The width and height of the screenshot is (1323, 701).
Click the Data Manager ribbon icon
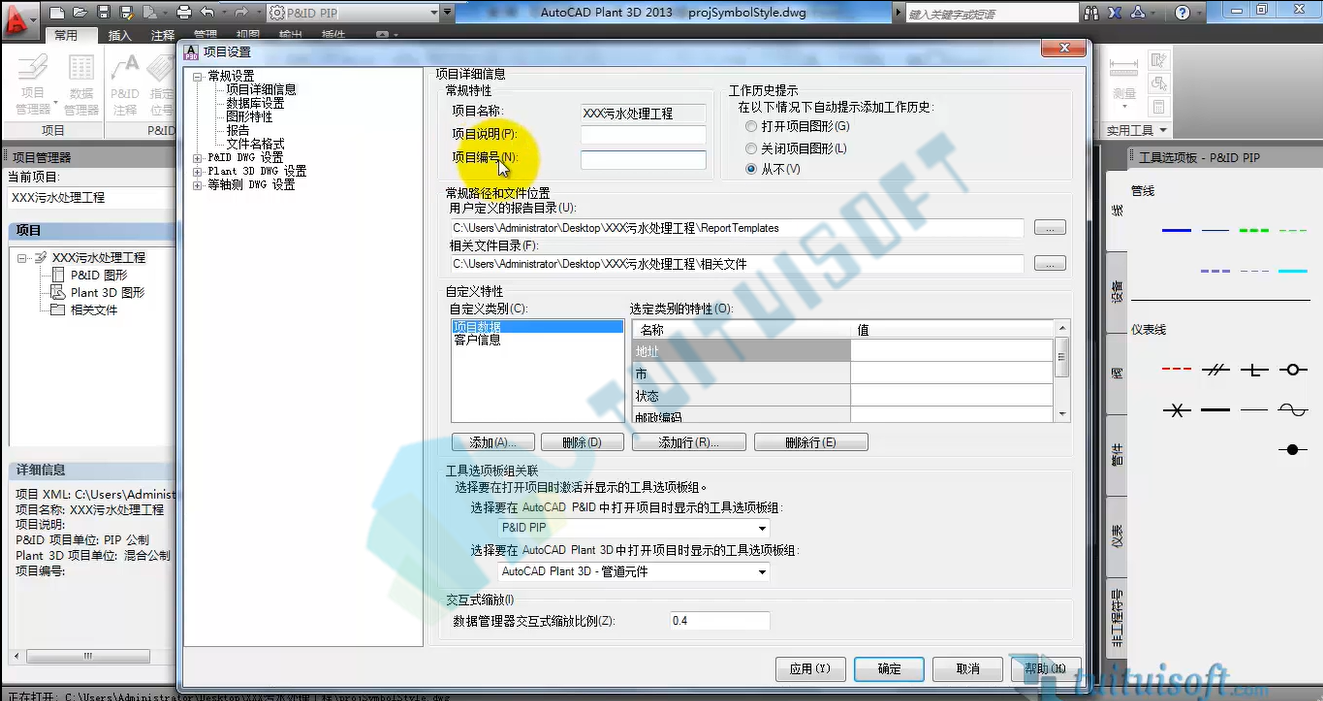pyautogui.click(x=81, y=85)
